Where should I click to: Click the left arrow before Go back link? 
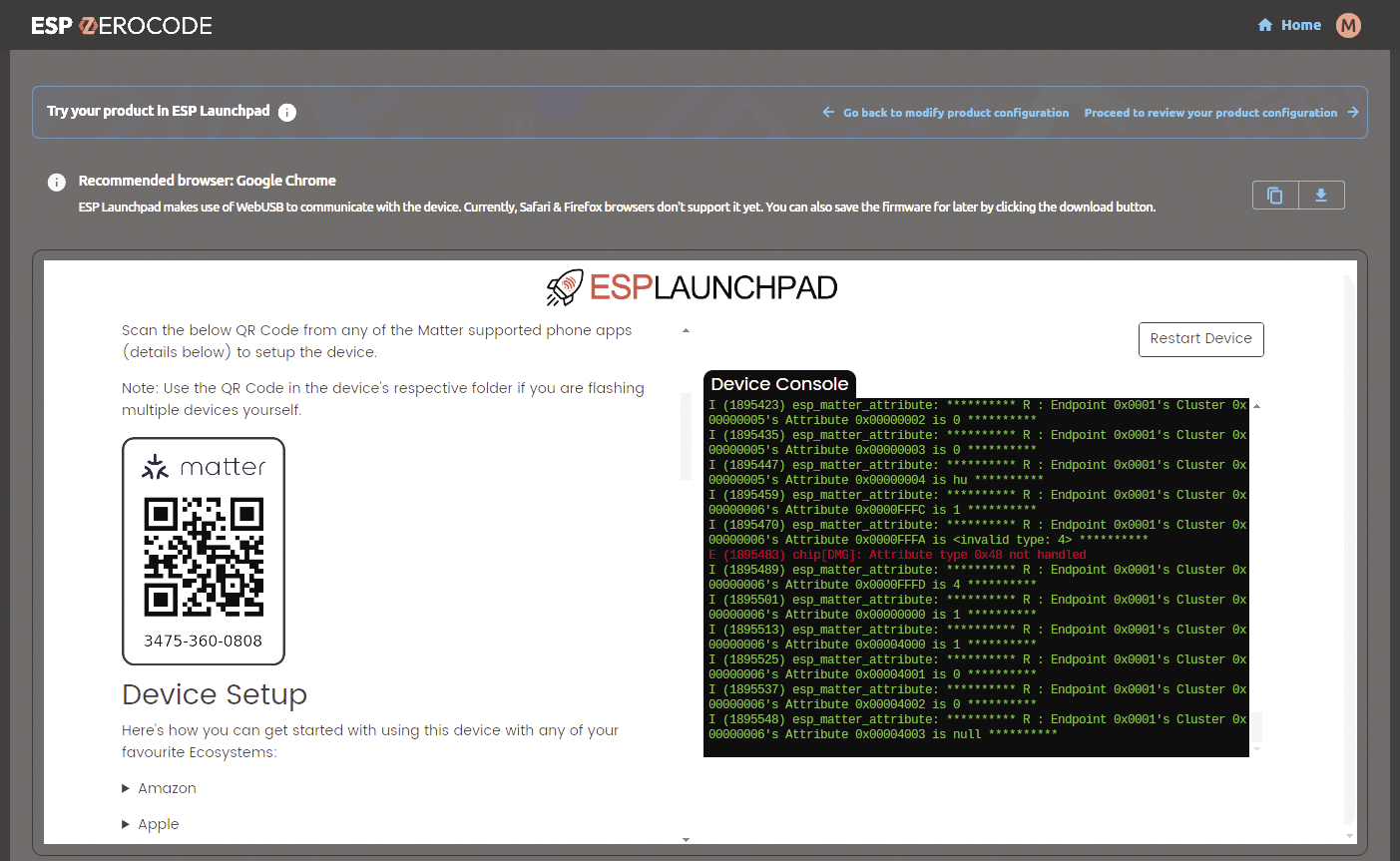pos(828,113)
